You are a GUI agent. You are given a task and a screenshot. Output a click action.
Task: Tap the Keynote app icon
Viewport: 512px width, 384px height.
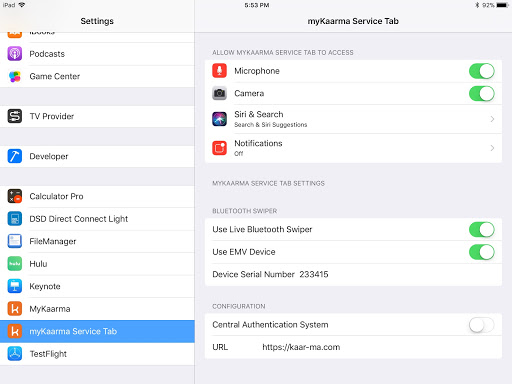click(x=15, y=286)
